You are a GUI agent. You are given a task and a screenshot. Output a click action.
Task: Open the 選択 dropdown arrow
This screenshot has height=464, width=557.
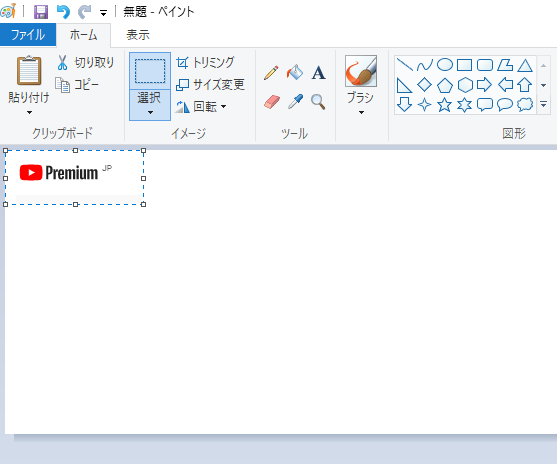click(x=150, y=105)
